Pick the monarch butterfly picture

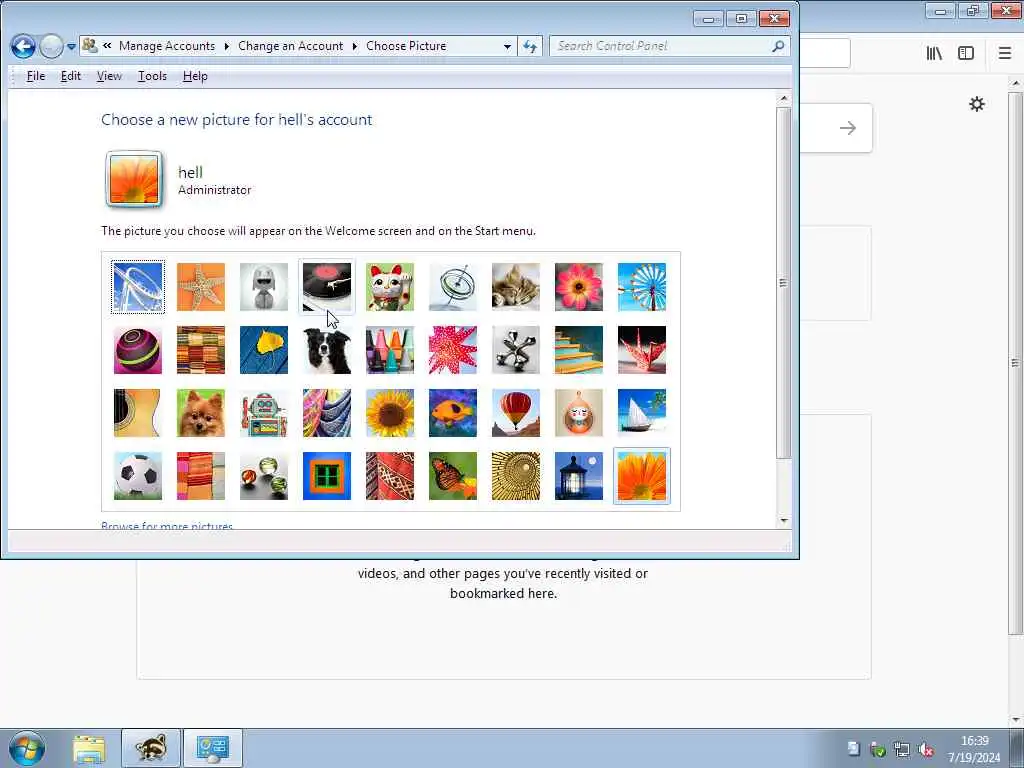coord(453,476)
